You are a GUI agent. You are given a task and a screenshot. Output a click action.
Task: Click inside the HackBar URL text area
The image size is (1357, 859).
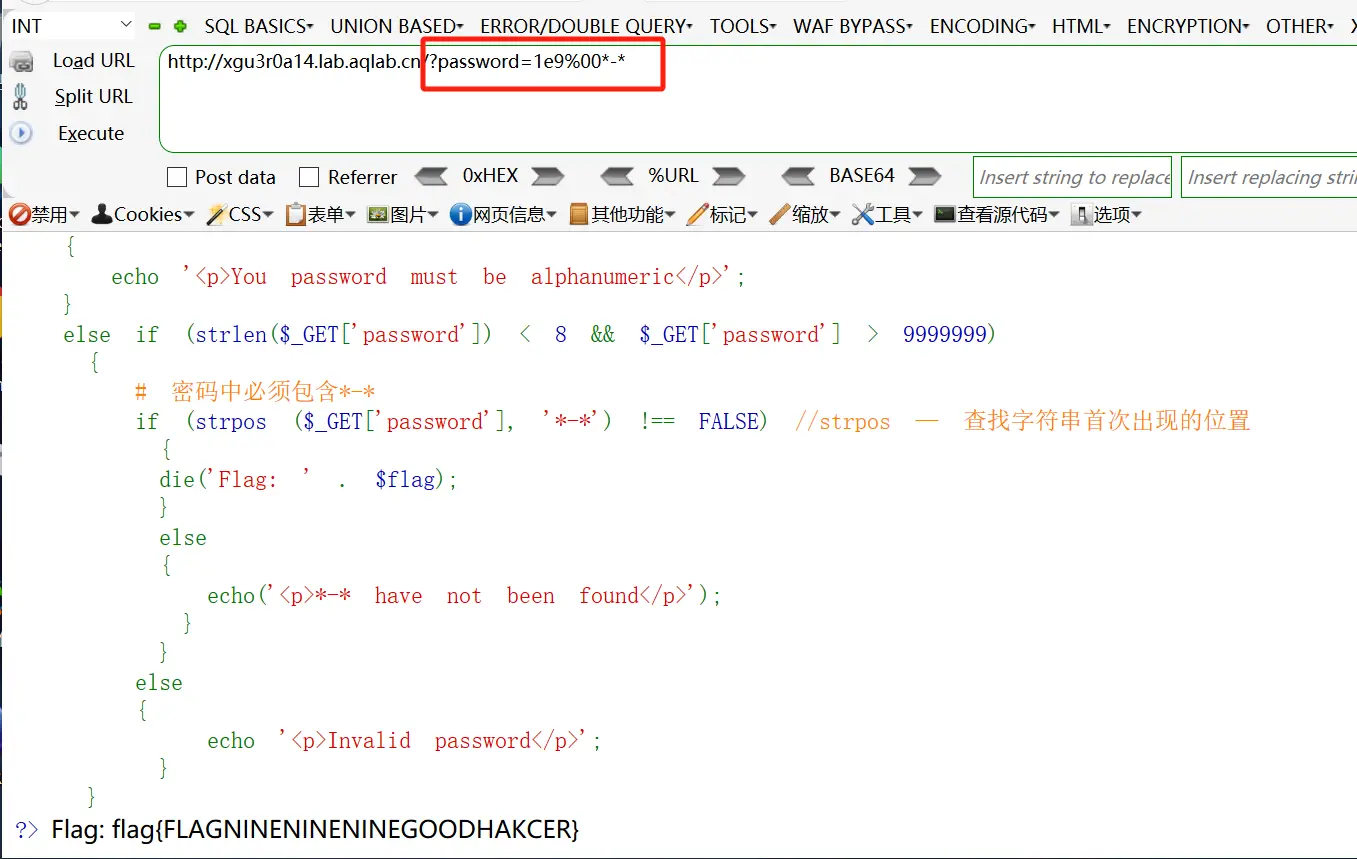[750, 110]
